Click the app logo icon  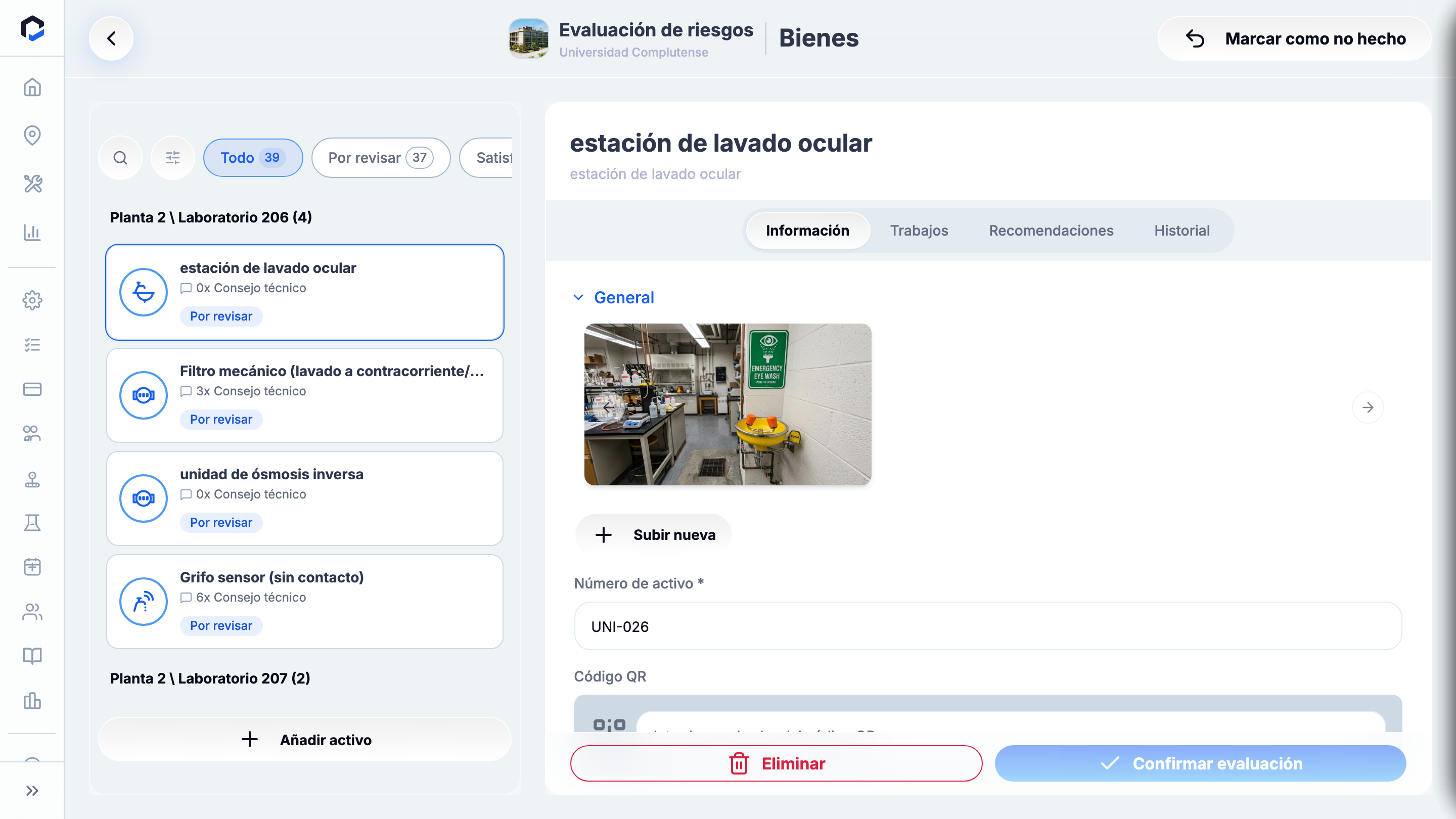32,28
